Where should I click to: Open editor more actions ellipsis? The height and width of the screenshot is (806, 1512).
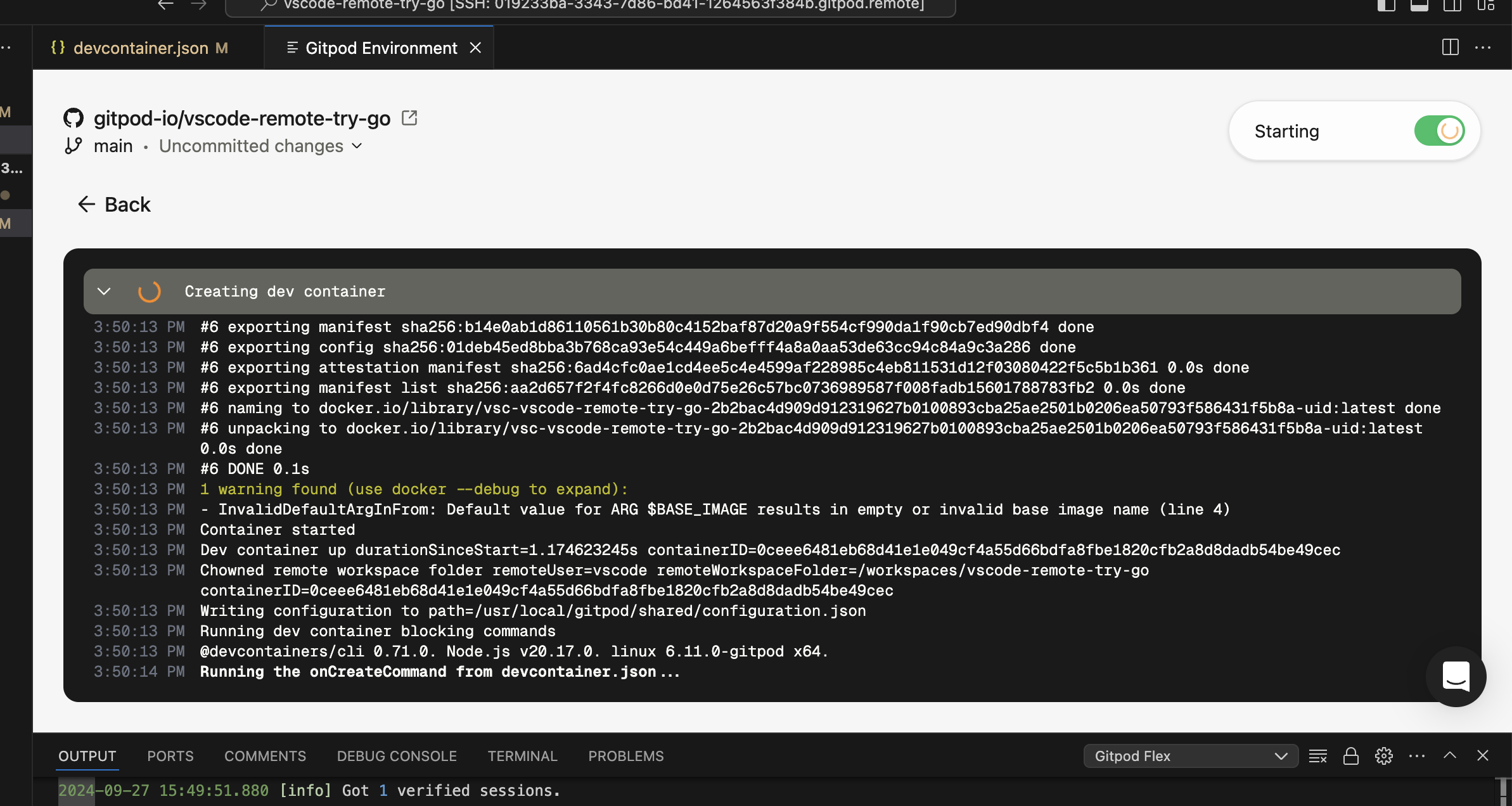coord(1483,48)
